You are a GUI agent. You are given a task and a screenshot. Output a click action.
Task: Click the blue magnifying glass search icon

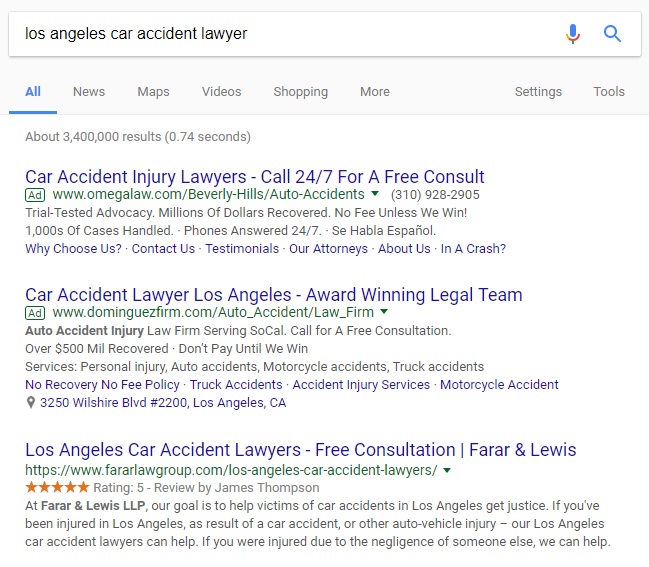(612, 34)
